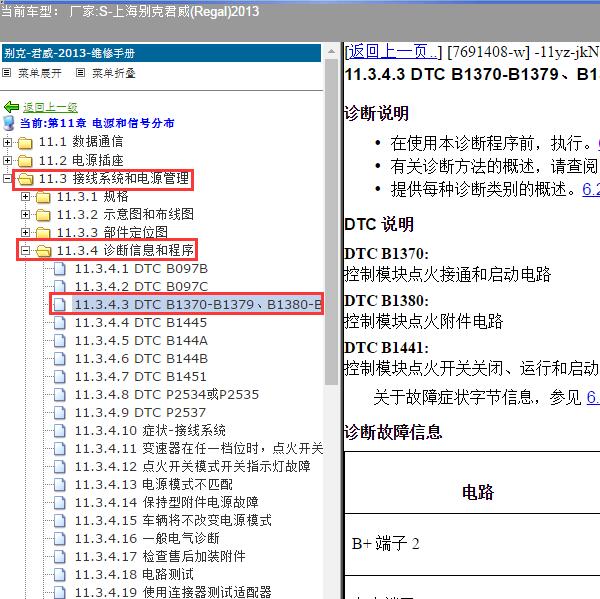
Task: Open 11.3.4.8 DTC P2534或P2535 page
Action: 167,395
